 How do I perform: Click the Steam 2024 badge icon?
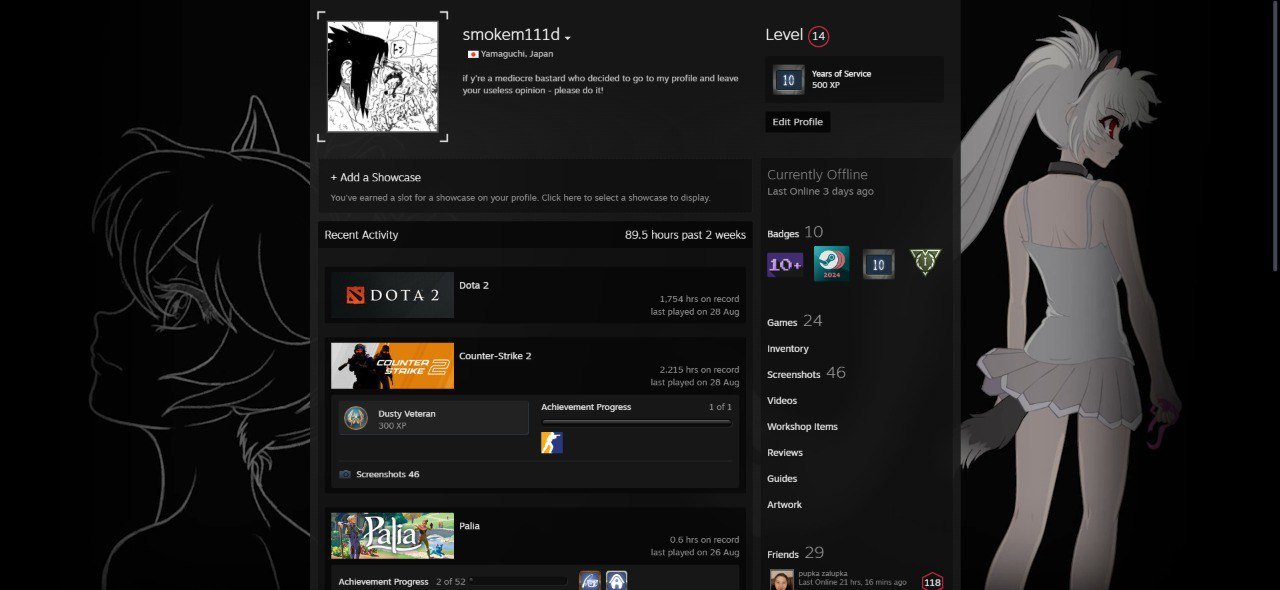tap(831, 264)
